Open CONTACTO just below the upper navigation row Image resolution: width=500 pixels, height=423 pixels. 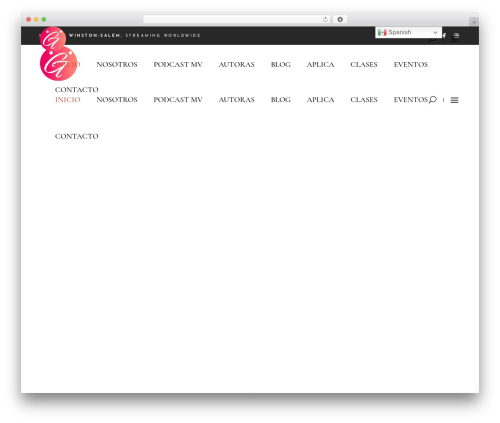tap(77, 90)
